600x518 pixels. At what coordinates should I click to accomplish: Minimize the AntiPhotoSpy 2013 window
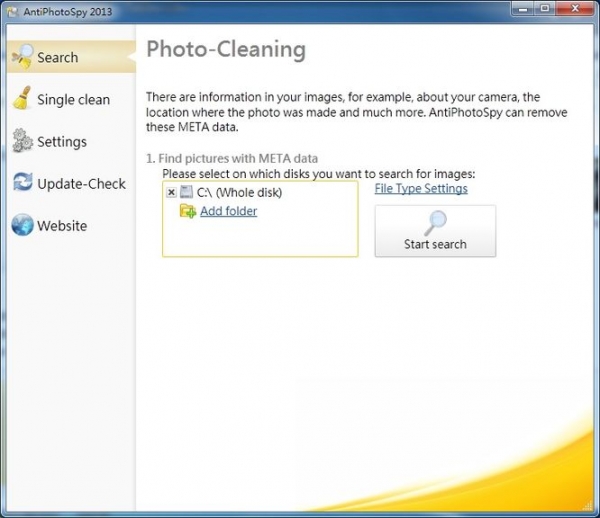tap(522, 9)
